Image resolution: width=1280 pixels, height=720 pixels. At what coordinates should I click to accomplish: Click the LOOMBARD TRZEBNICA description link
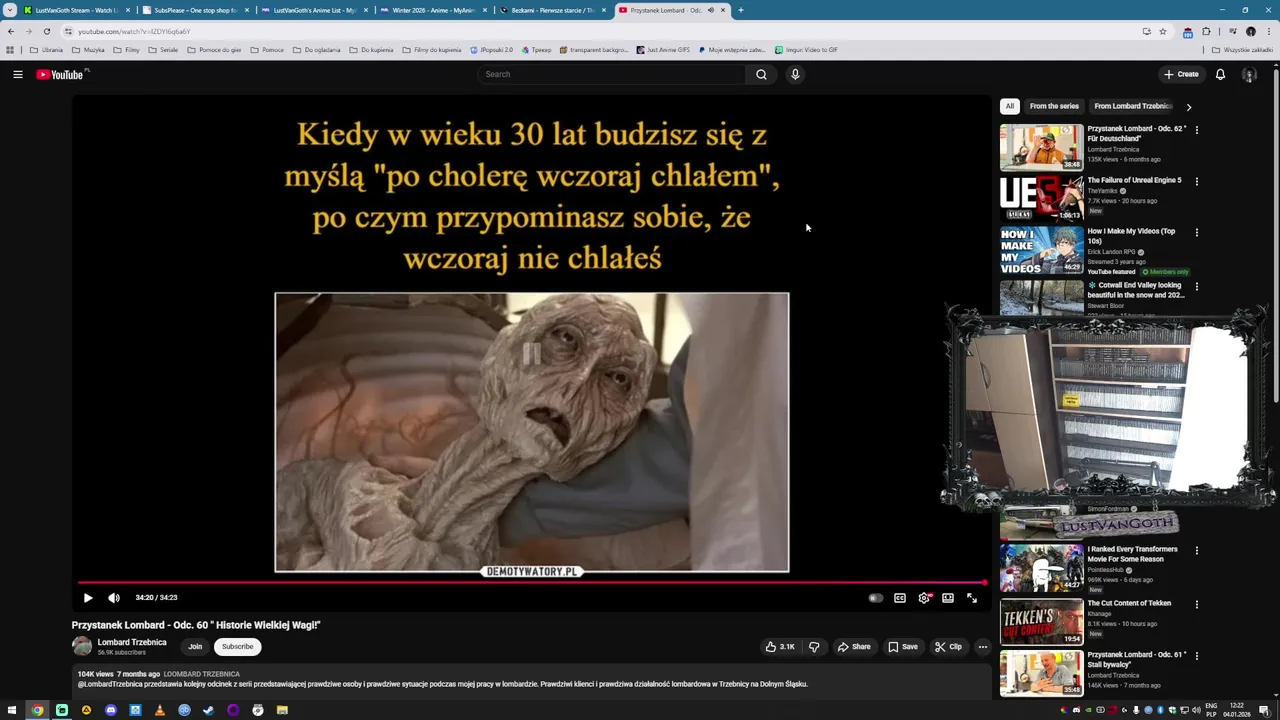click(x=201, y=674)
